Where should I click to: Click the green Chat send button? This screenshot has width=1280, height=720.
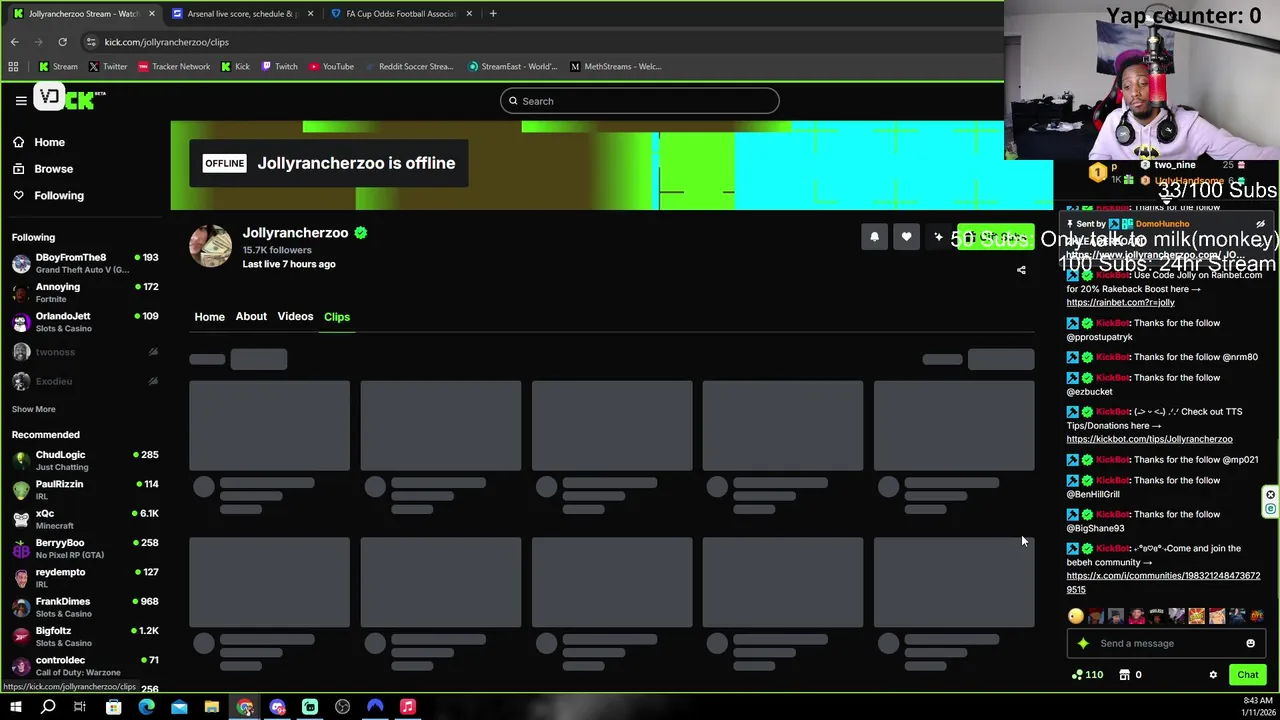[x=1247, y=675]
